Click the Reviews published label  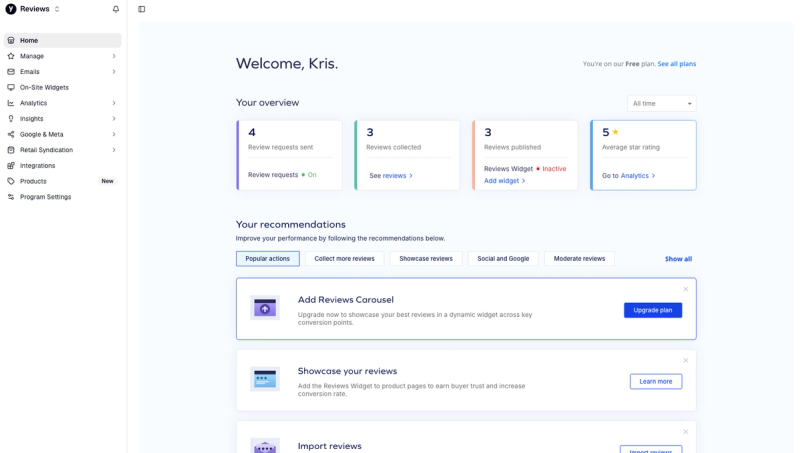(512, 147)
